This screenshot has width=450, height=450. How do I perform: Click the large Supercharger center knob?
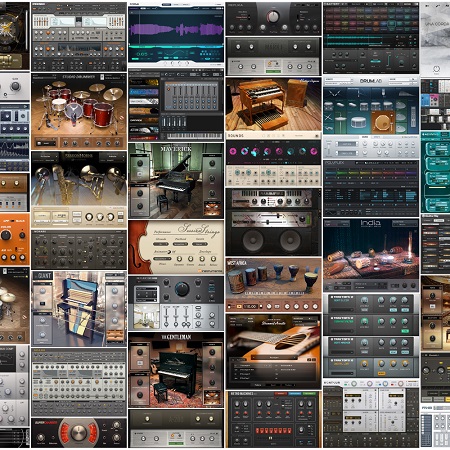pyautogui.click(x=78, y=432)
